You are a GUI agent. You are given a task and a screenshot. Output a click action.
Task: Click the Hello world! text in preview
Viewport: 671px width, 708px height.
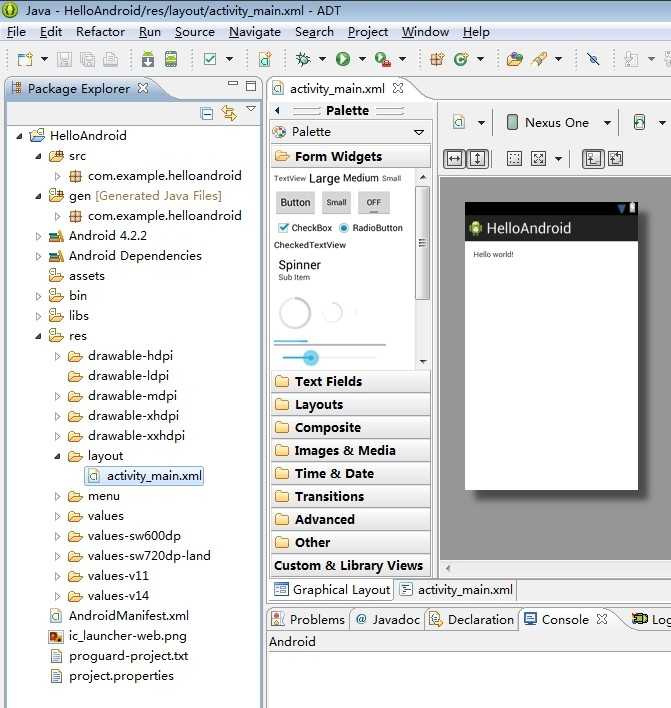[x=493, y=254]
